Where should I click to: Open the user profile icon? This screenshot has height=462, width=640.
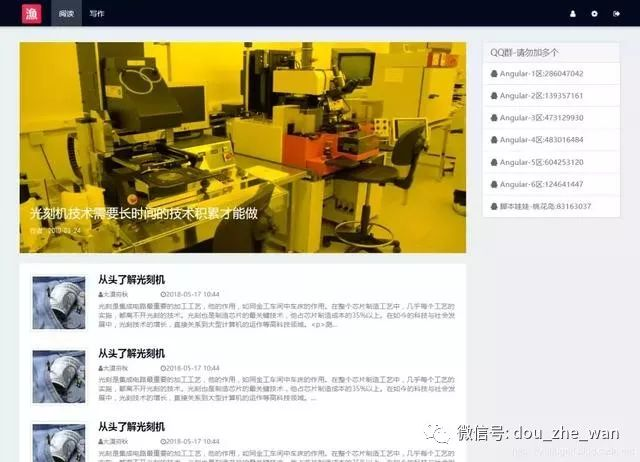(573, 13)
